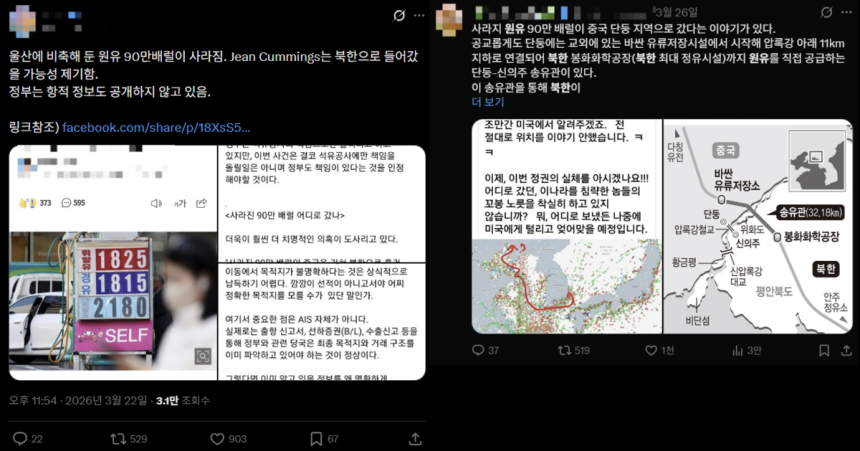This screenshot has width=860, height=451.
Task: Share the right tweet via upload icon
Action: coord(846,350)
